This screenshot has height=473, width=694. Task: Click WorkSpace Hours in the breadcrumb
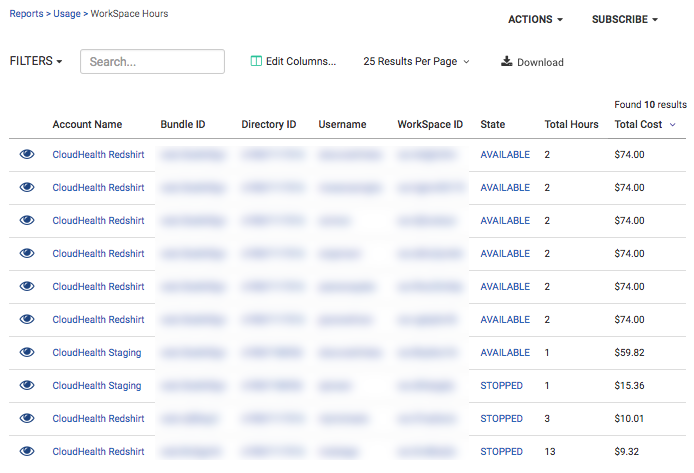(x=129, y=14)
